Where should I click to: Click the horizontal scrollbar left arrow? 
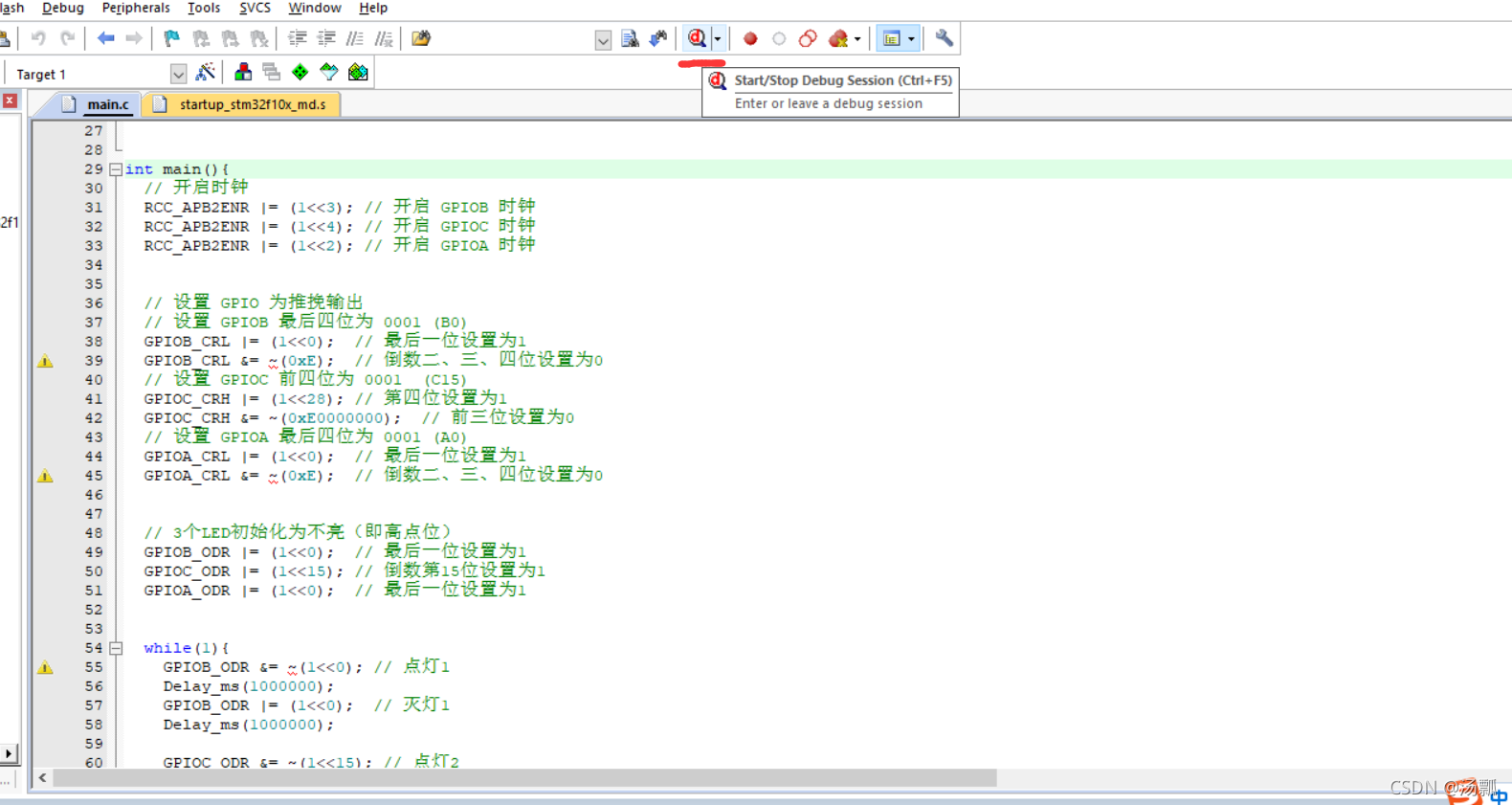point(42,778)
